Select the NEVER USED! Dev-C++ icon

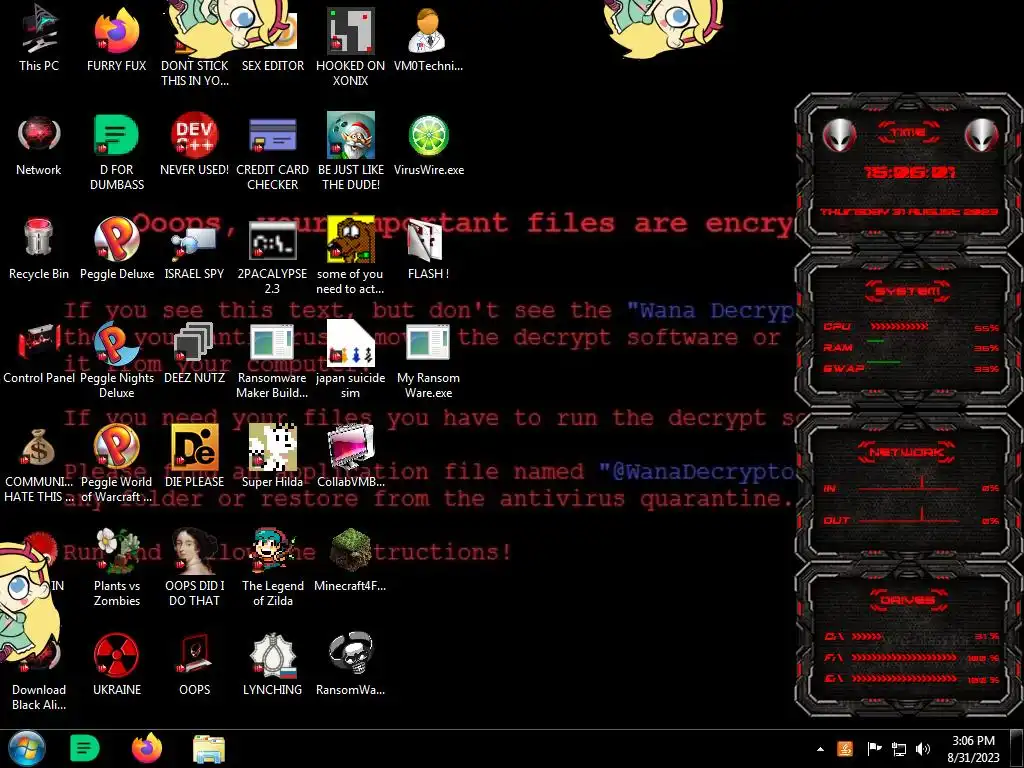pyautogui.click(x=194, y=145)
